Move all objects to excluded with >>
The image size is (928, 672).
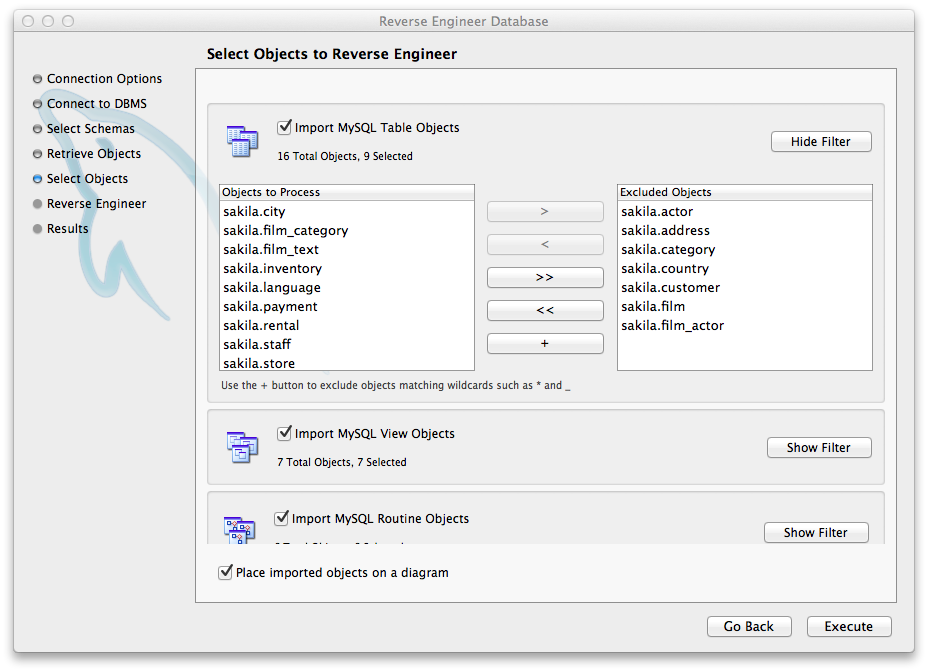(x=545, y=277)
